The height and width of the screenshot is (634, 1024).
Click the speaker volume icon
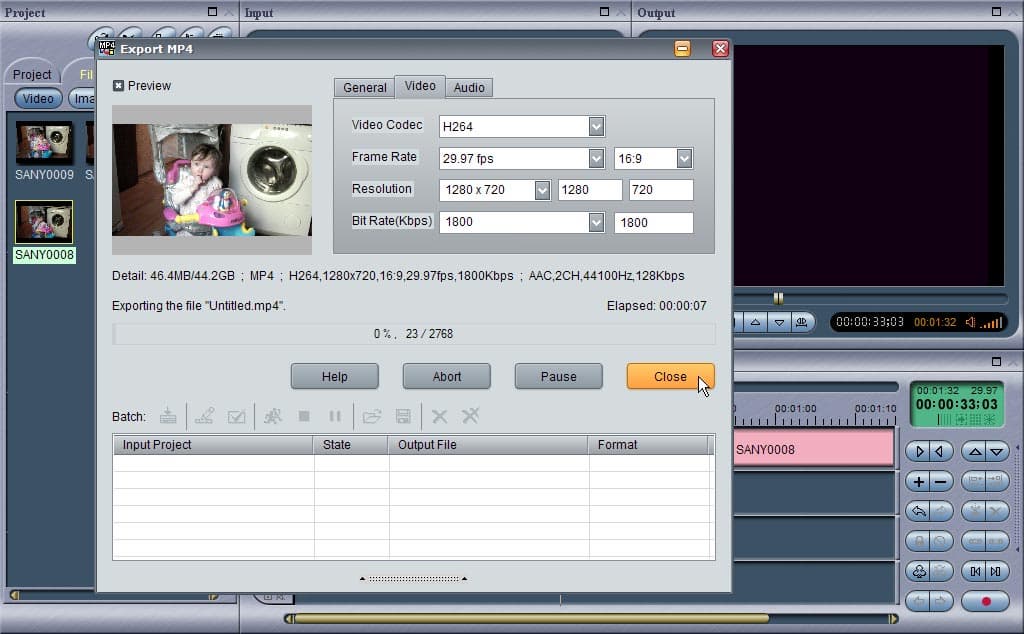click(971, 322)
